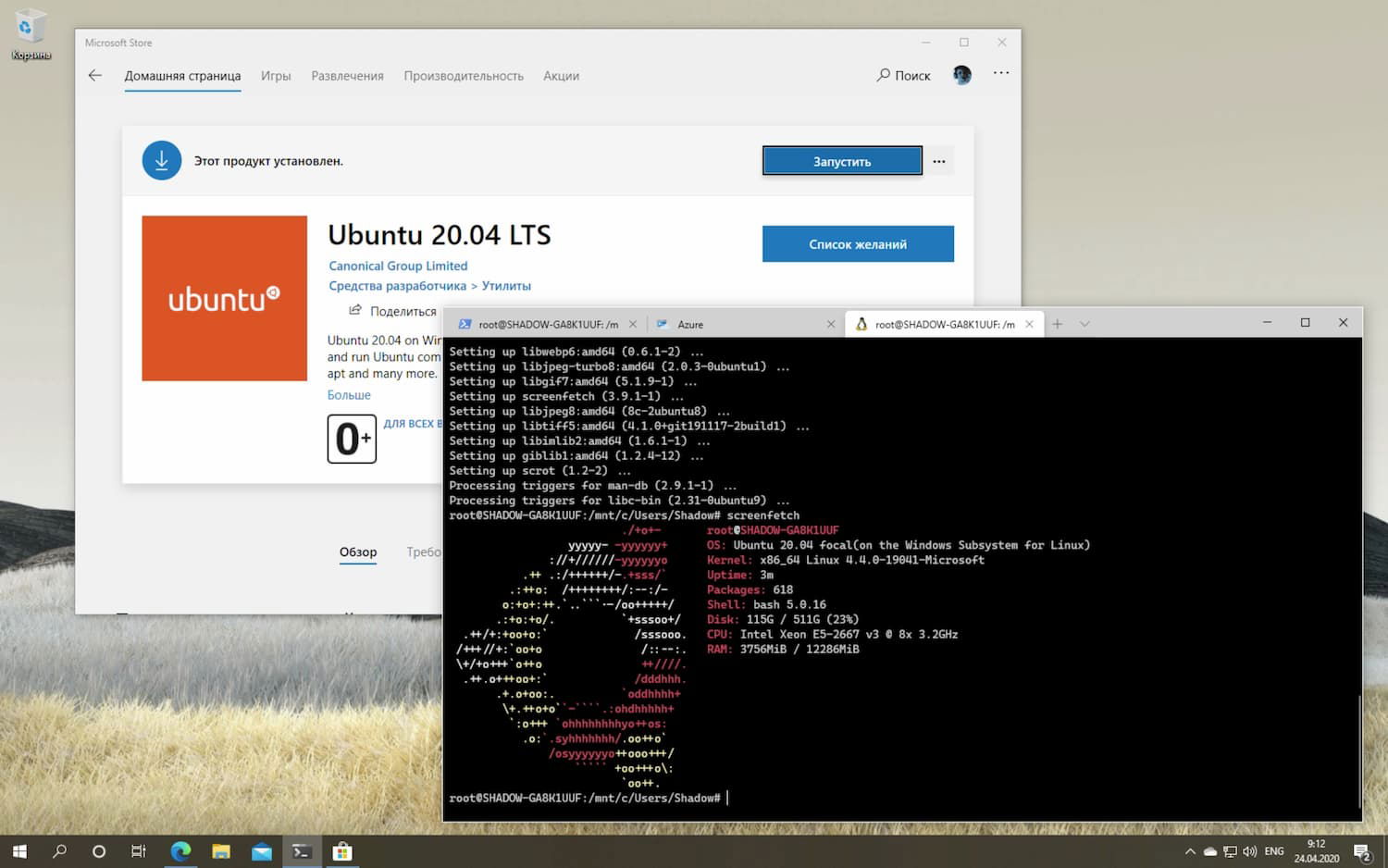Click the clock in the system tray

(x=1316, y=849)
